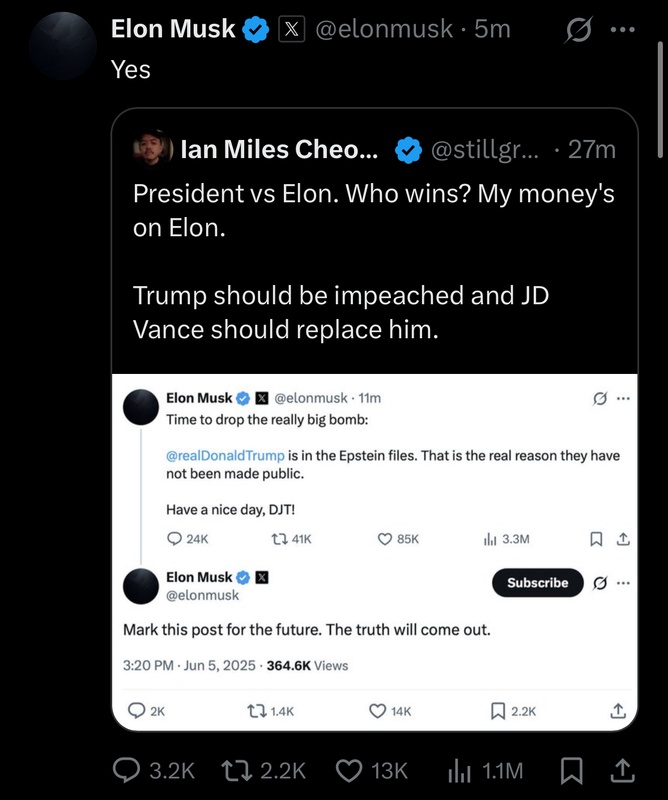Open the three-dot menu beside Subscribe
668x800 pixels.
[623, 583]
